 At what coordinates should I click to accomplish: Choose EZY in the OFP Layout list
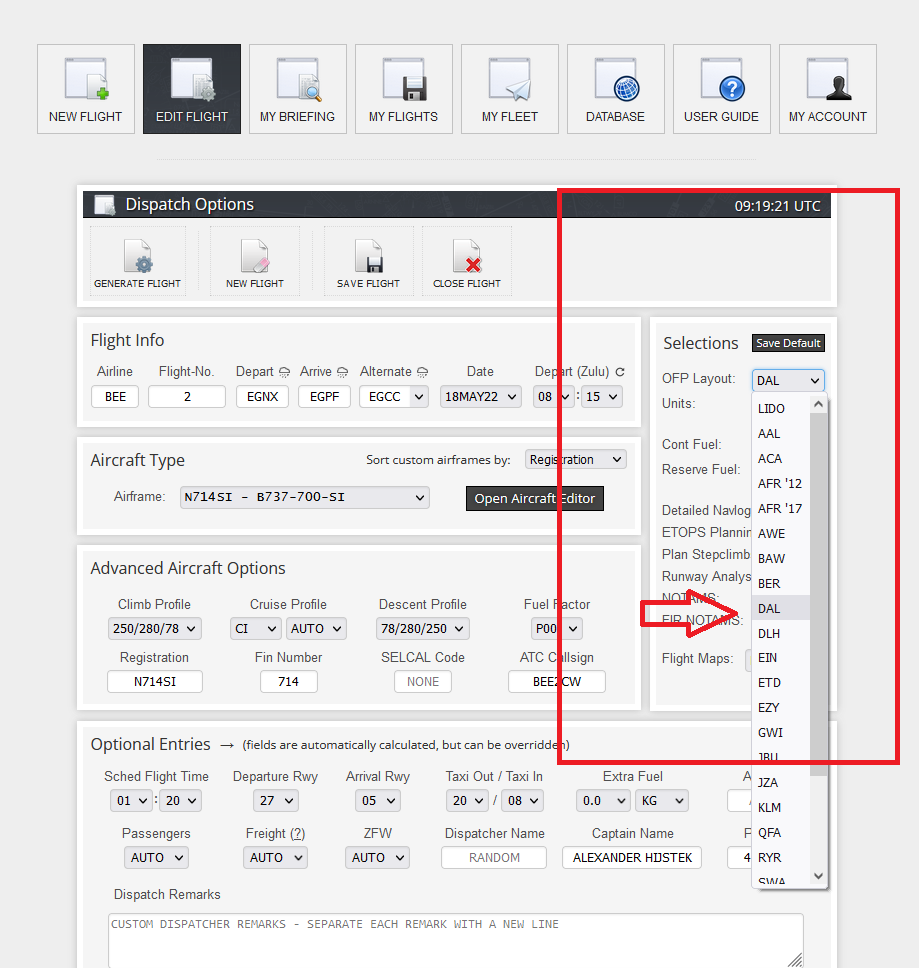(769, 707)
